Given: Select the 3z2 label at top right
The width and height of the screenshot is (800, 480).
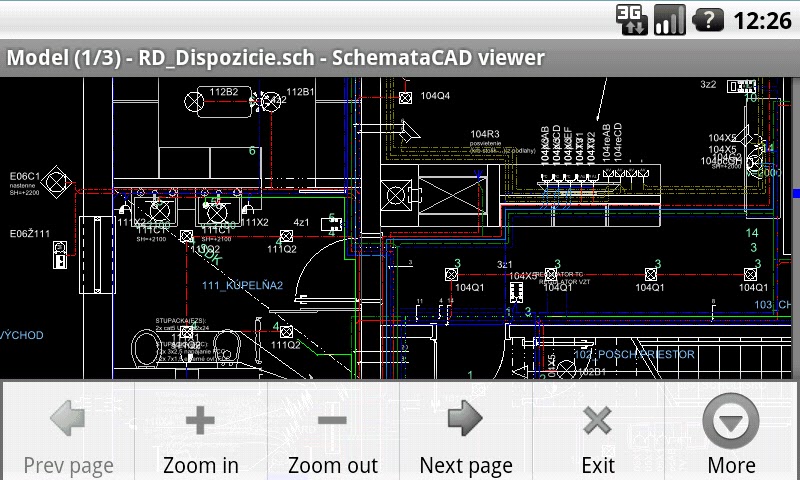Looking at the screenshot, I should 708,86.
